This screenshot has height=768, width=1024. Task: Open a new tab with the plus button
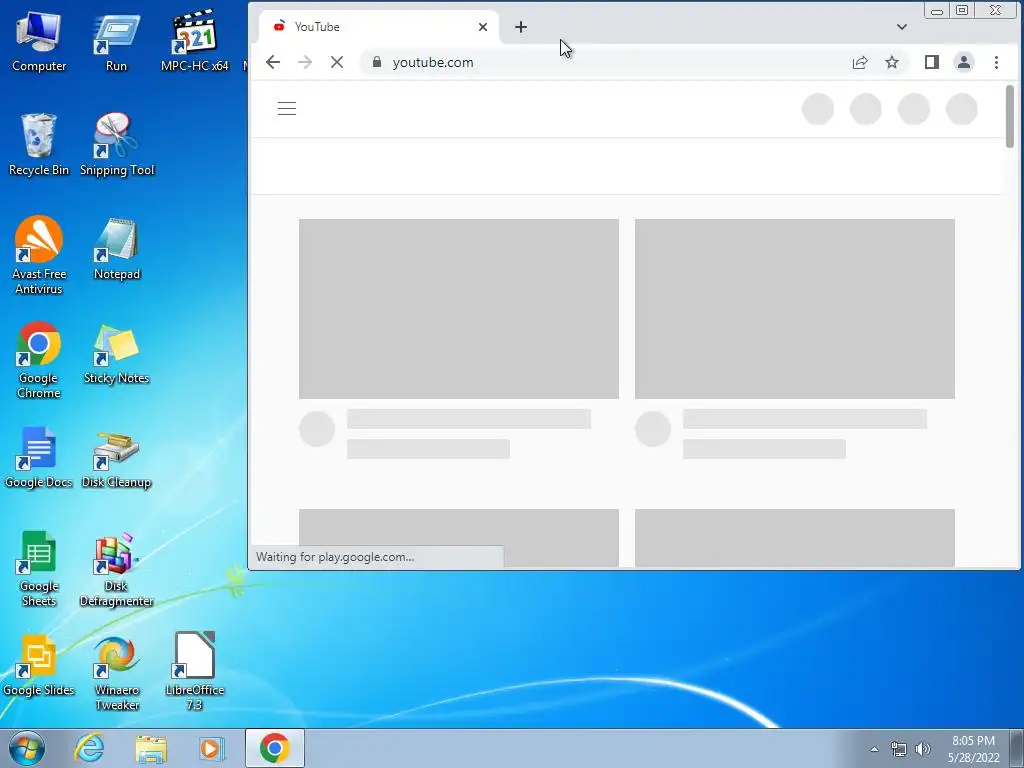520,27
